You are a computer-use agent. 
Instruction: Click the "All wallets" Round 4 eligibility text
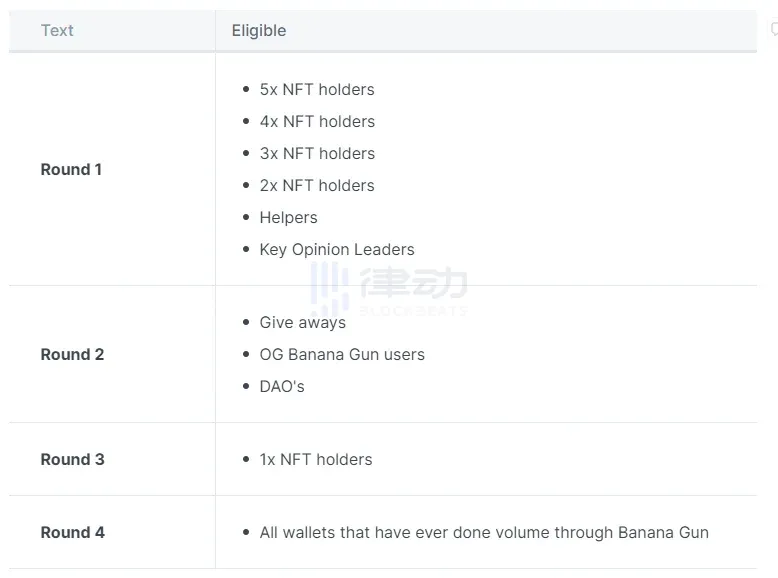tap(484, 532)
